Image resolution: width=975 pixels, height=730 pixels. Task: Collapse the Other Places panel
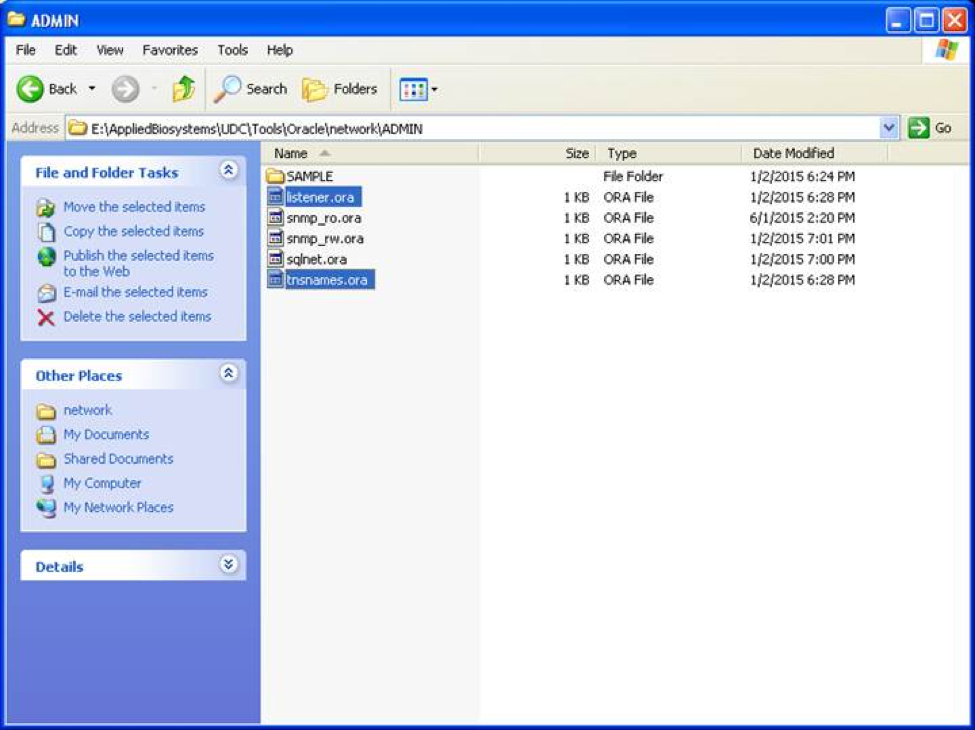(x=229, y=374)
